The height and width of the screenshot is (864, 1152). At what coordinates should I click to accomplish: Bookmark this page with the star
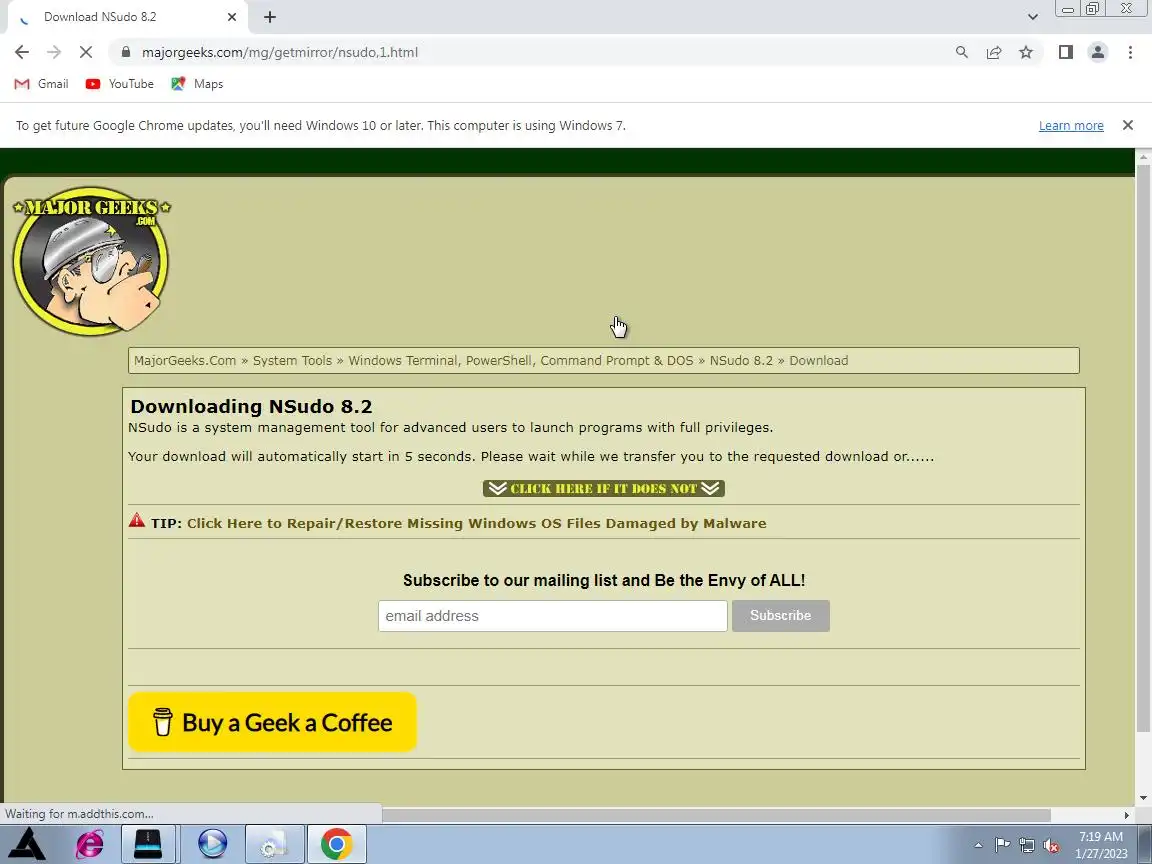1026,52
